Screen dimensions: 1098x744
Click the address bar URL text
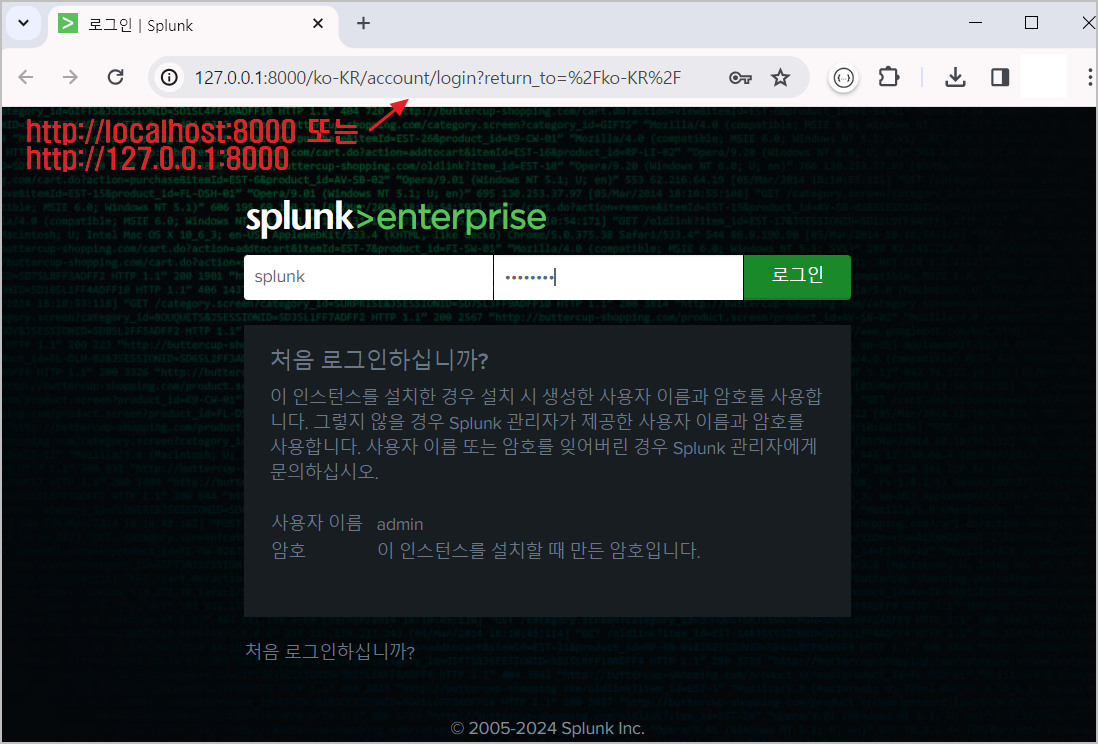(x=438, y=78)
